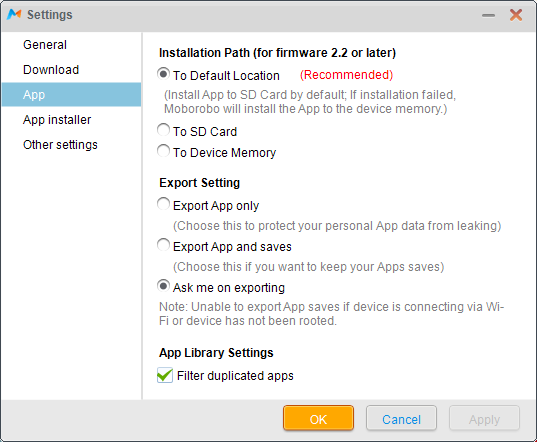This screenshot has width=537, height=442.
Task: Go to the App installer section
Action: tap(57, 120)
